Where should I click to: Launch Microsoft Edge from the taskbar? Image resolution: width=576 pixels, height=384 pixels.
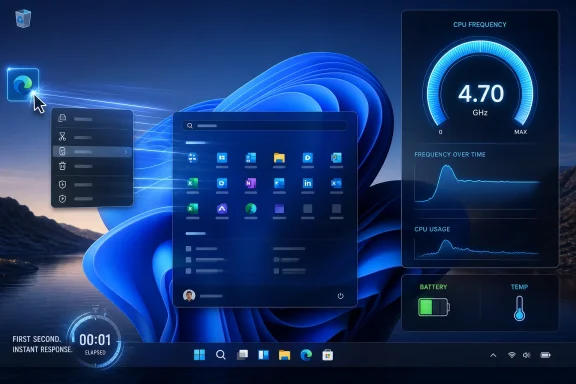(306, 355)
